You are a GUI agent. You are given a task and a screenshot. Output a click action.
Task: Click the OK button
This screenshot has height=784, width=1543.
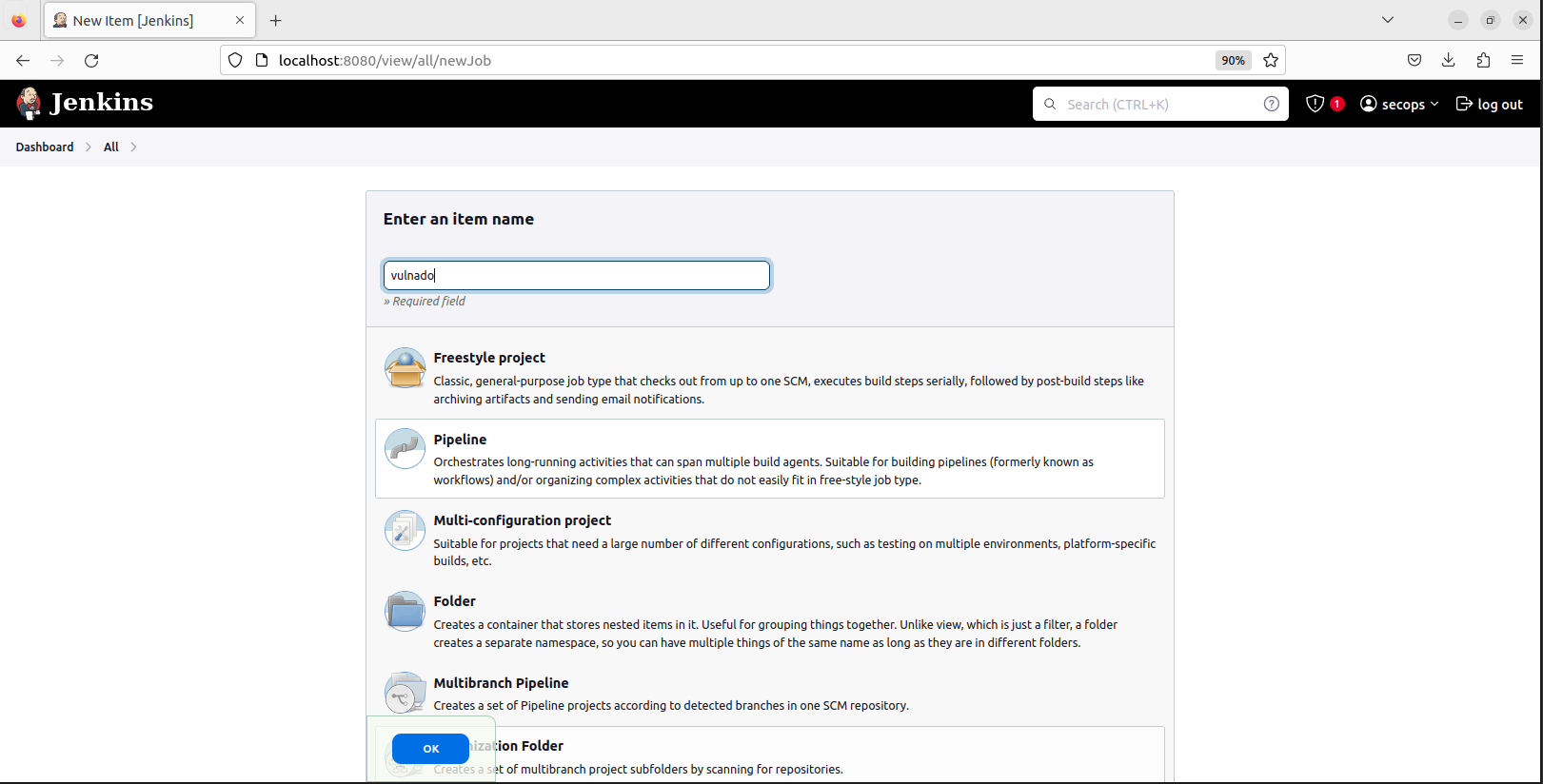(430, 749)
